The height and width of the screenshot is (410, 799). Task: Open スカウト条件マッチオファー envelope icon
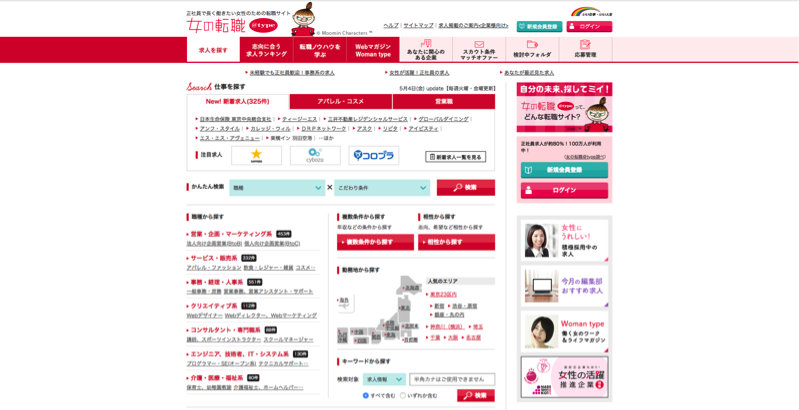(478, 50)
